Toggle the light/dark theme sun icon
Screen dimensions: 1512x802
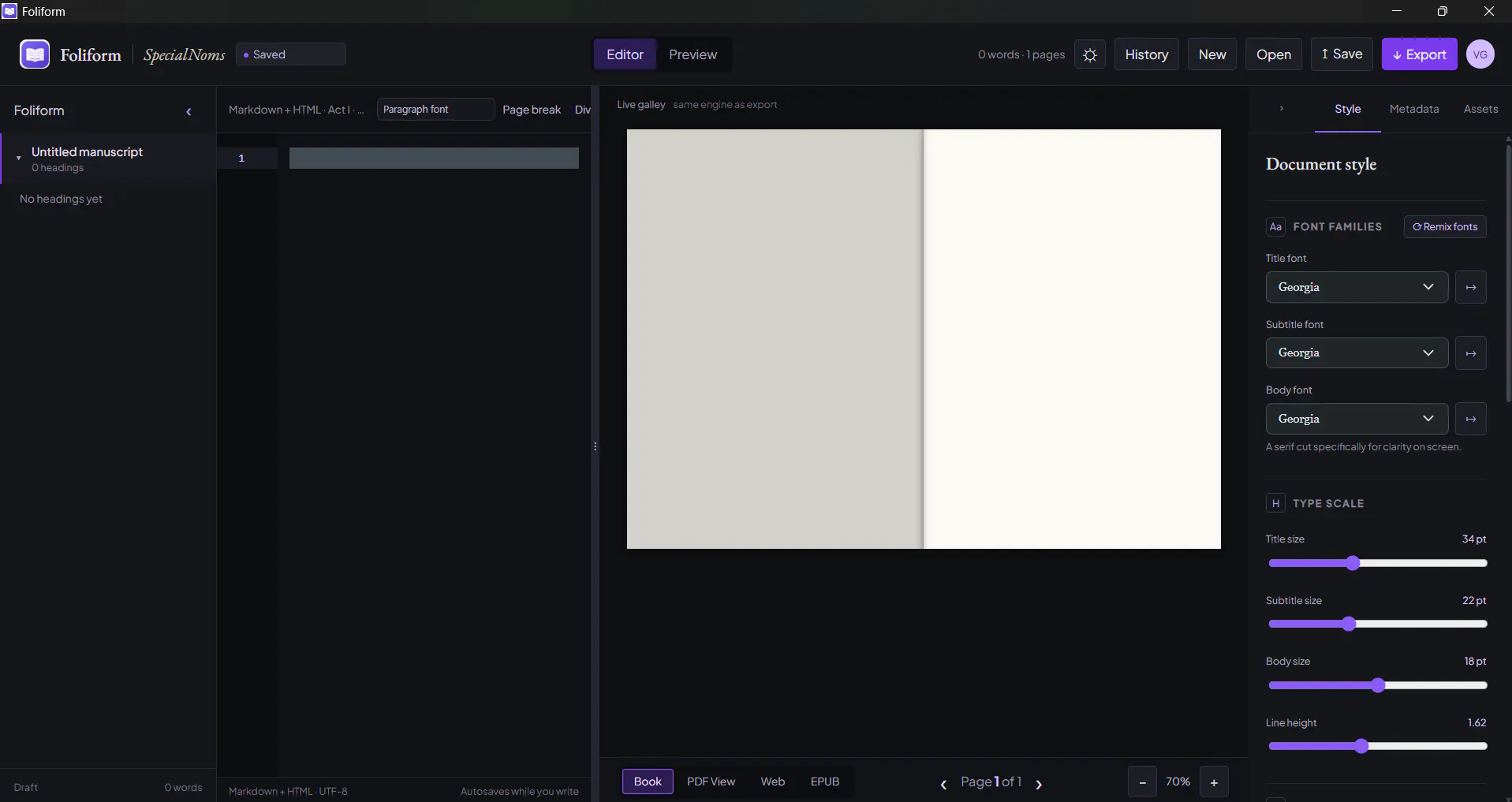tap(1089, 54)
